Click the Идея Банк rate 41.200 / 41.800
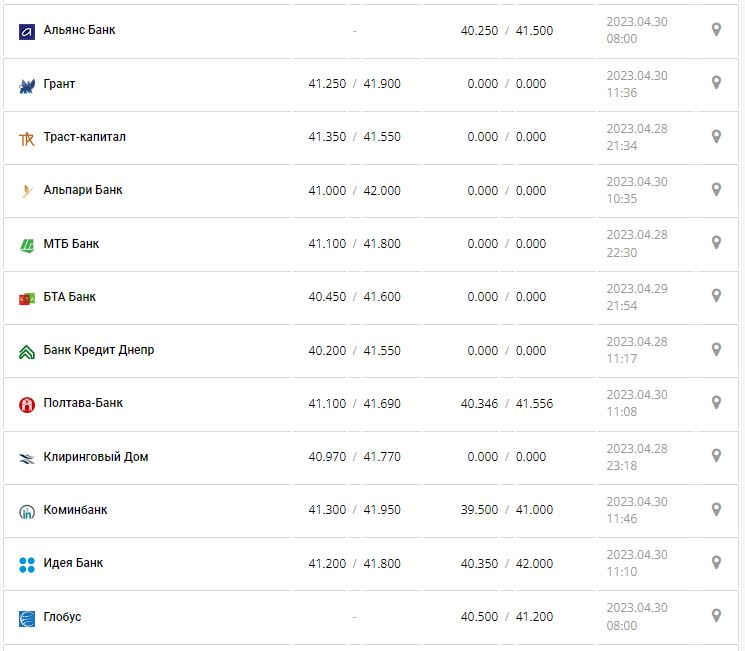The height and width of the screenshot is (651, 745). coord(354,563)
